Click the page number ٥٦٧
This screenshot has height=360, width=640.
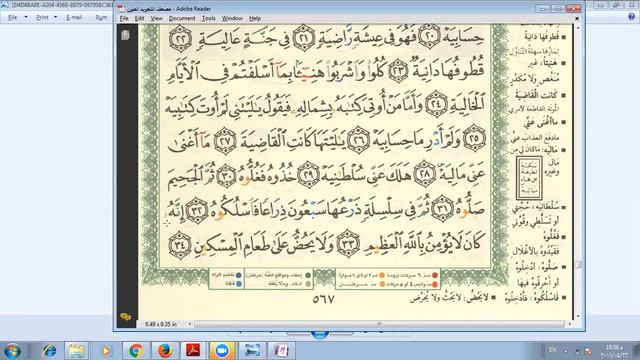point(323,299)
